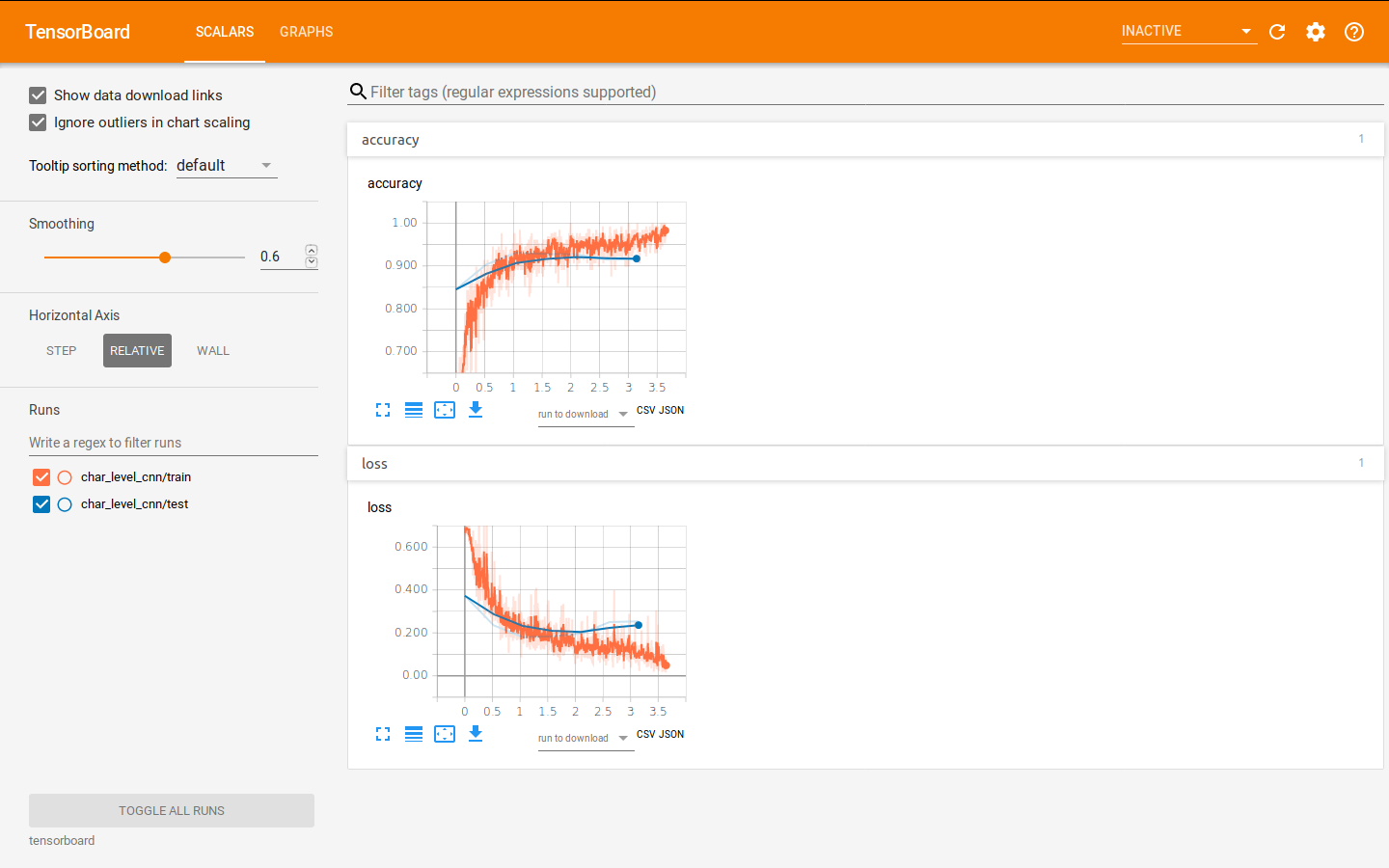Set horizontal axis to STEP
The image size is (1389, 868).
coord(62,351)
